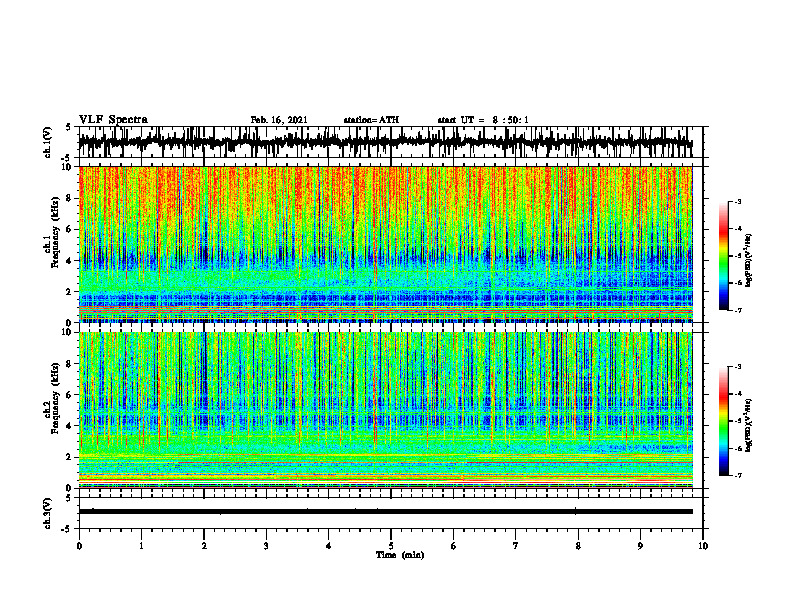The image size is (792, 612).
Task: Click time axis tick label "5"
Action: coord(391,546)
